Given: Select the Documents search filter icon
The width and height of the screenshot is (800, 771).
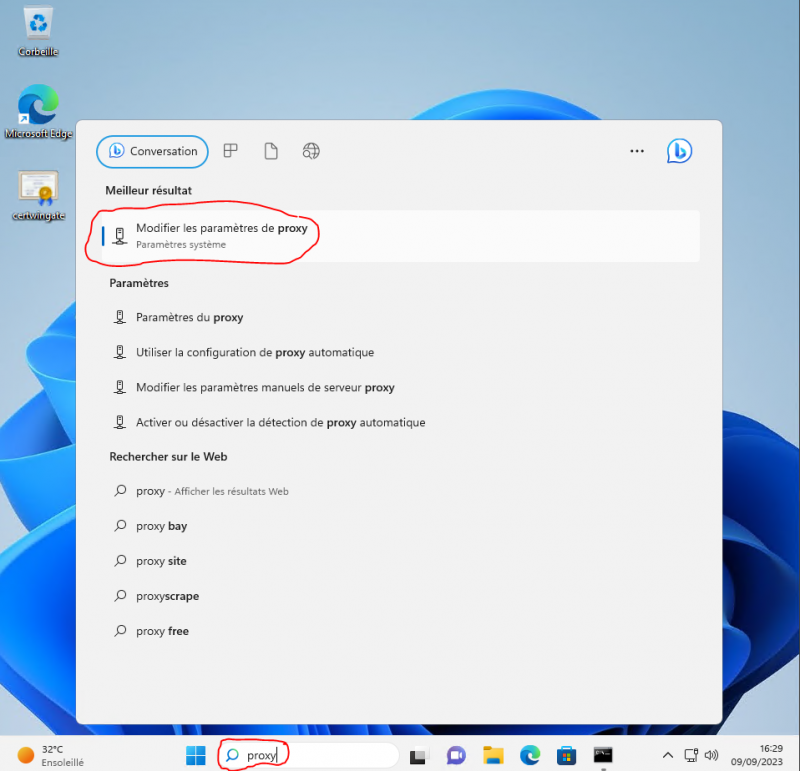Looking at the screenshot, I should point(270,150).
